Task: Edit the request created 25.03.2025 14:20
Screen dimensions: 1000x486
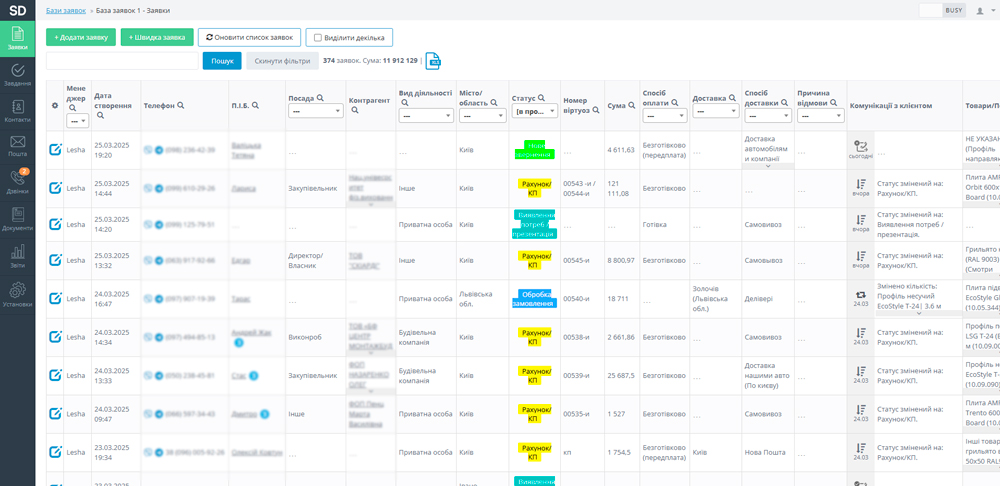Action: [x=55, y=225]
